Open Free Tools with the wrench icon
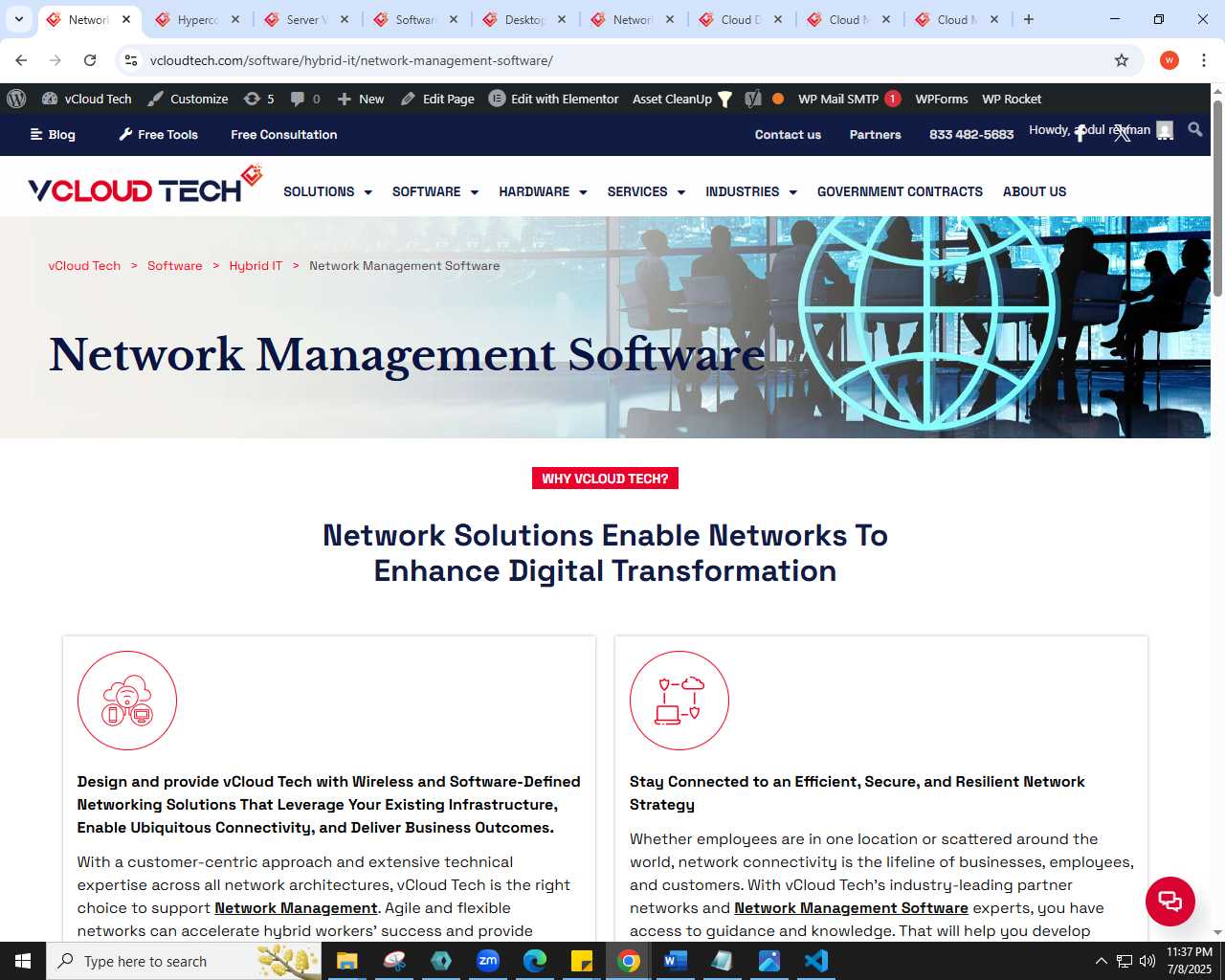 [x=158, y=134]
